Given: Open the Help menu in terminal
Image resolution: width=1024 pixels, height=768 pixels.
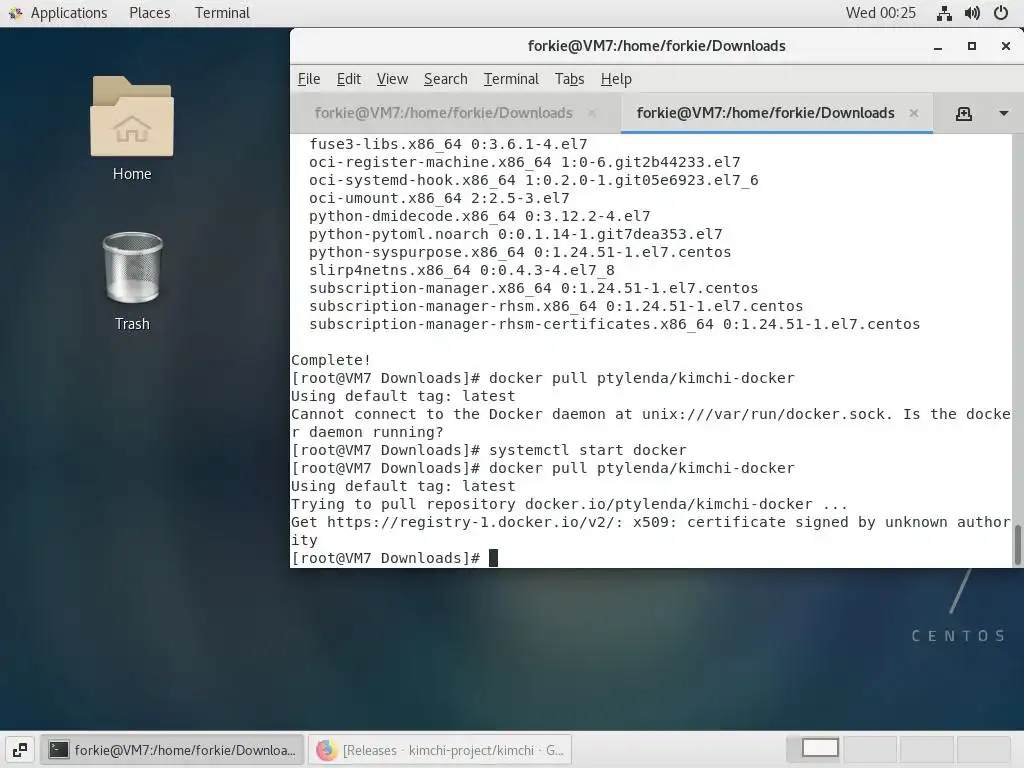Looking at the screenshot, I should pyautogui.click(x=616, y=79).
